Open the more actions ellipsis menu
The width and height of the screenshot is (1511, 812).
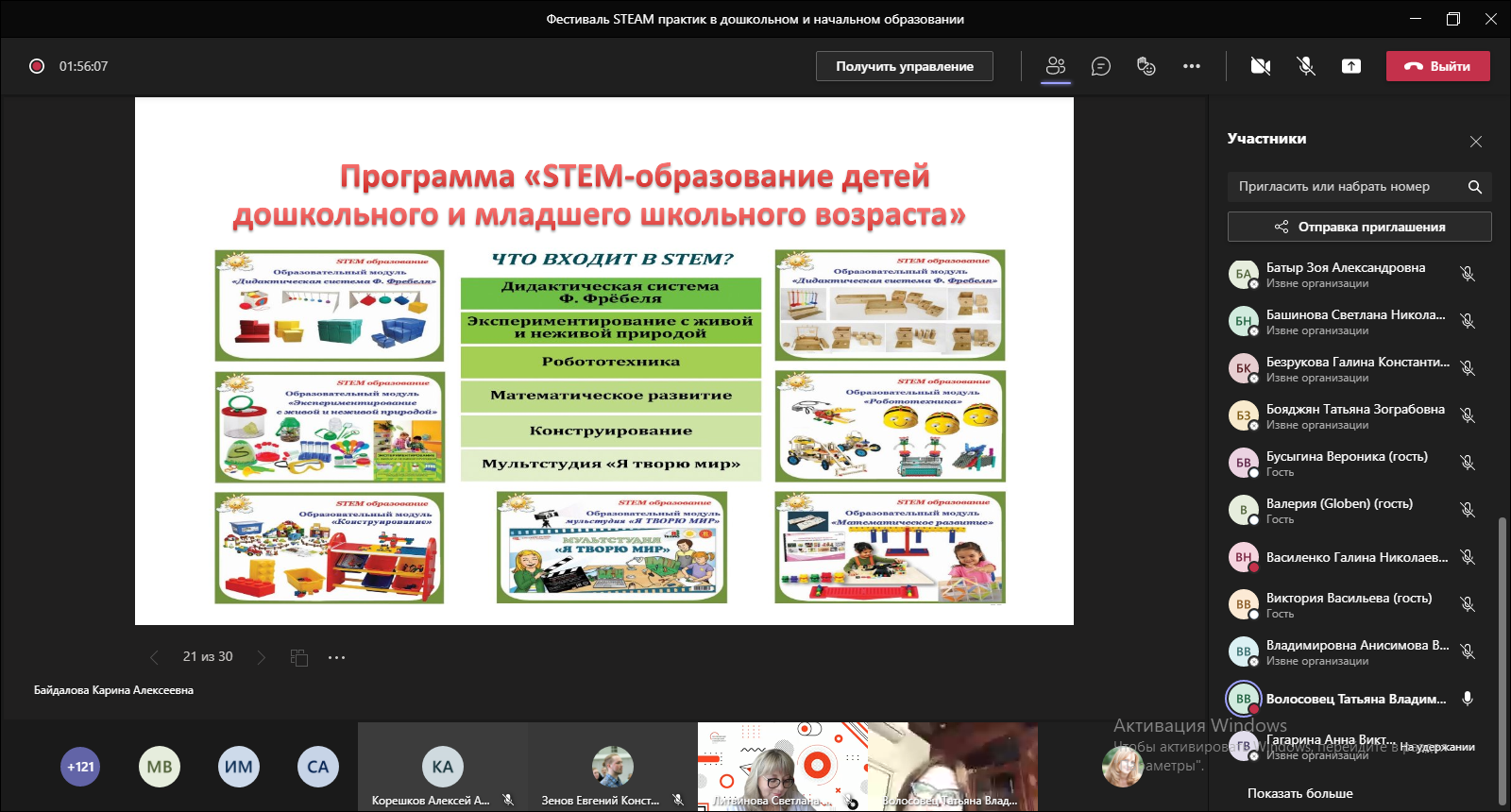tap(1192, 66)
